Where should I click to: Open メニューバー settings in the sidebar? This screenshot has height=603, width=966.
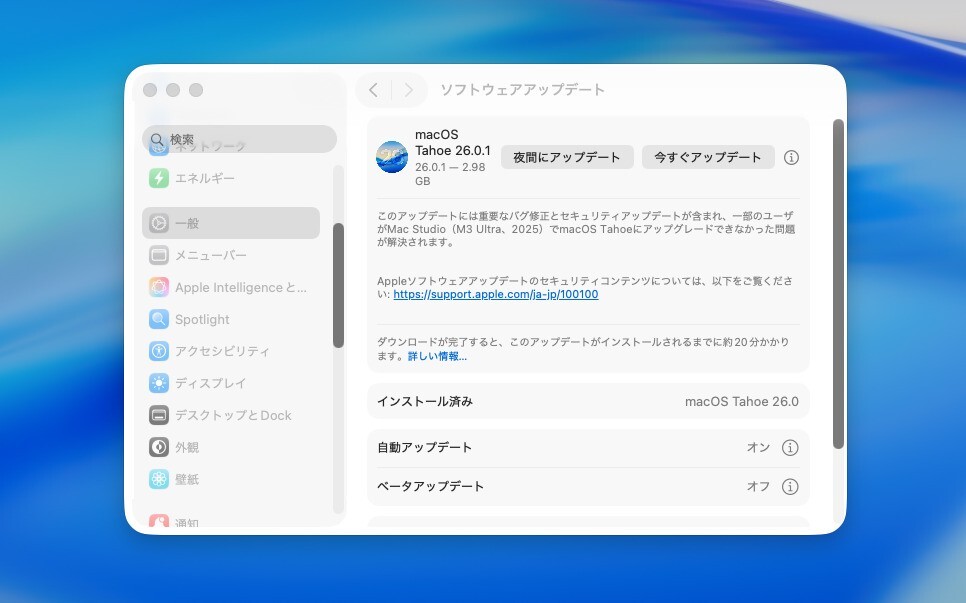[231, 255]
